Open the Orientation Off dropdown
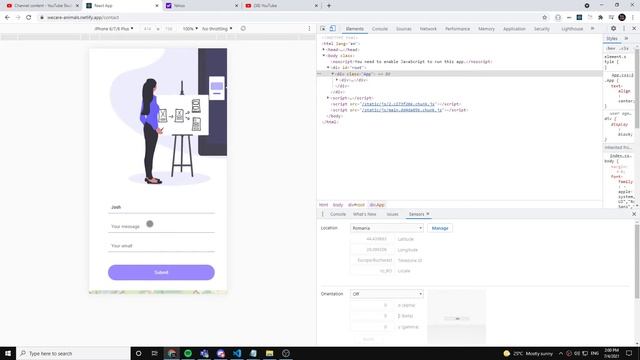 point(387,294)
